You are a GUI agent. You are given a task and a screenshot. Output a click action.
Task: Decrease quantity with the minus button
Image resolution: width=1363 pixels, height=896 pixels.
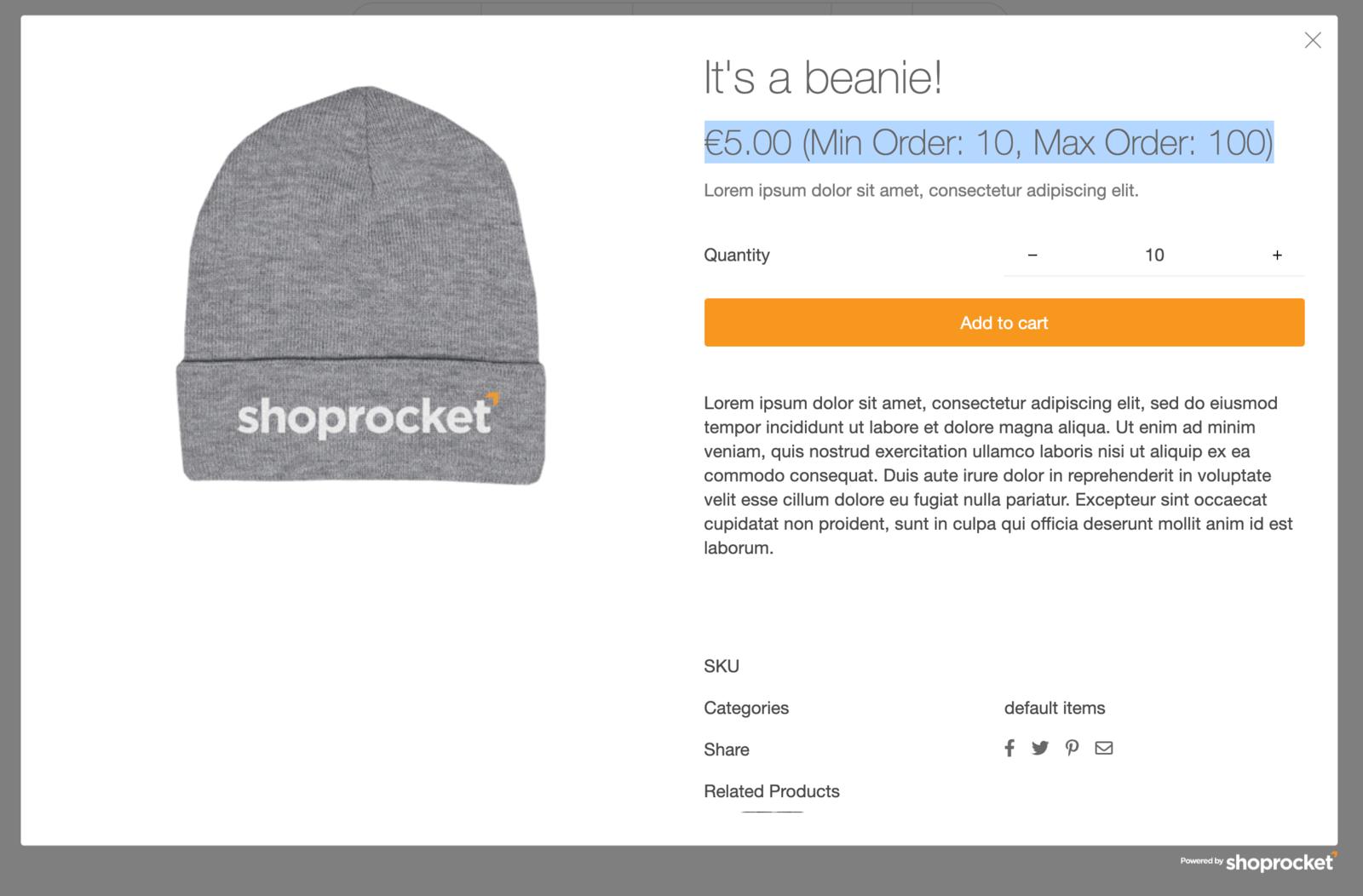coord(1032,256)
